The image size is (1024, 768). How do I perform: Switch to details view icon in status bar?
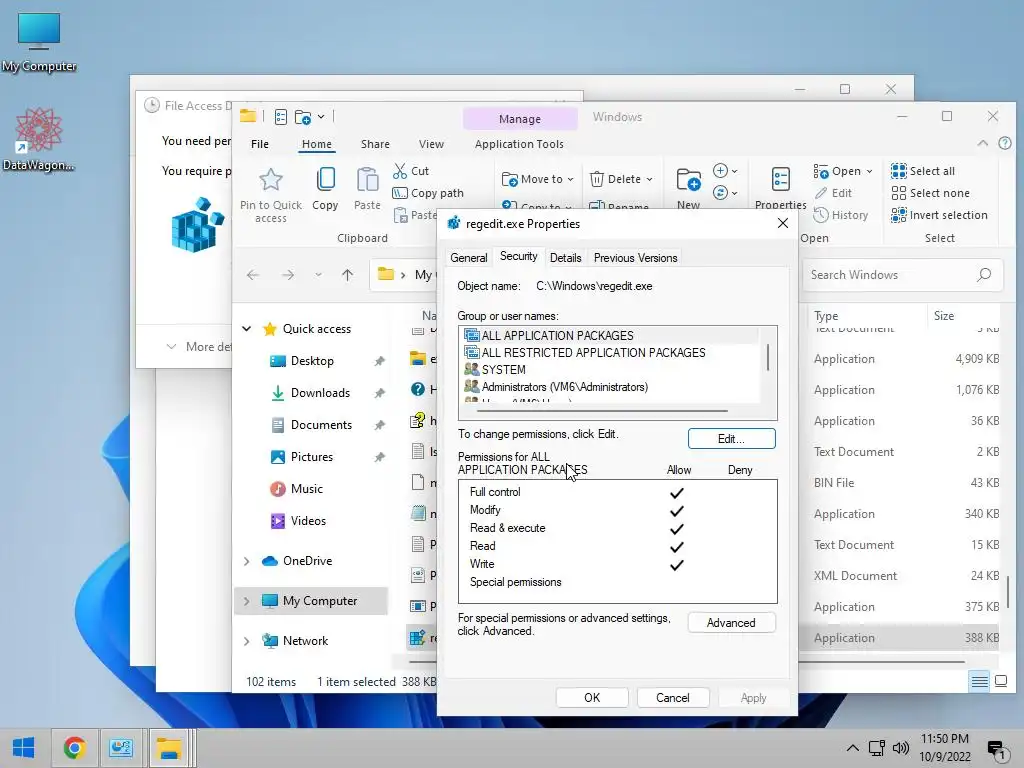click(x=980, y=681)
